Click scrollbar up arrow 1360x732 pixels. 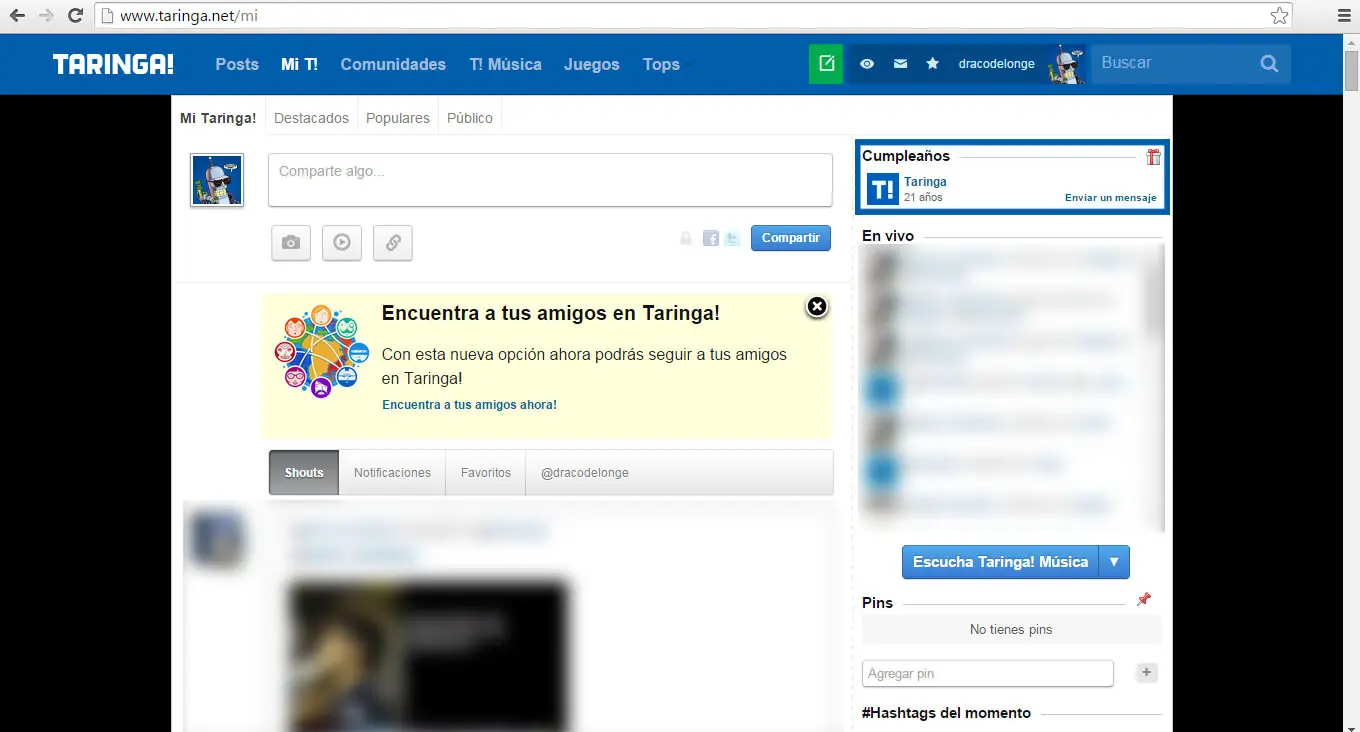click(x=1351, y=42)
